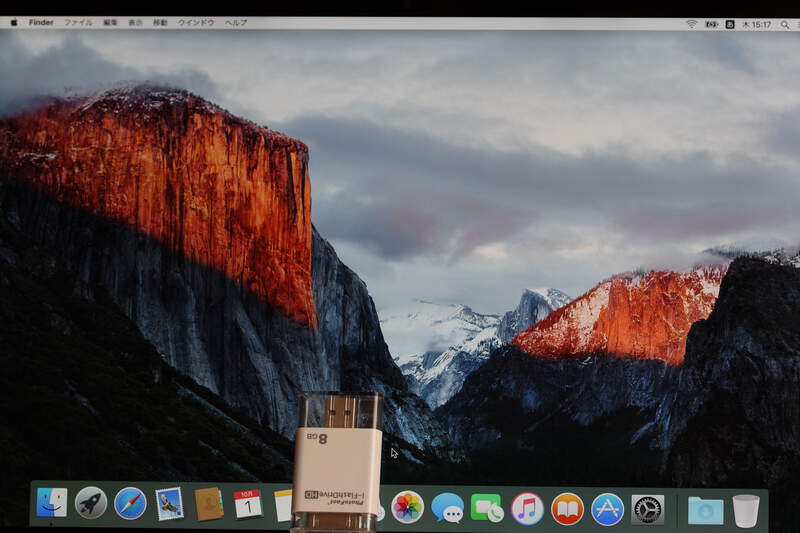The height and width of the screenshot is (533, 800).
Task: Launch iBooks from the Dock
Action: click(567, 509)
